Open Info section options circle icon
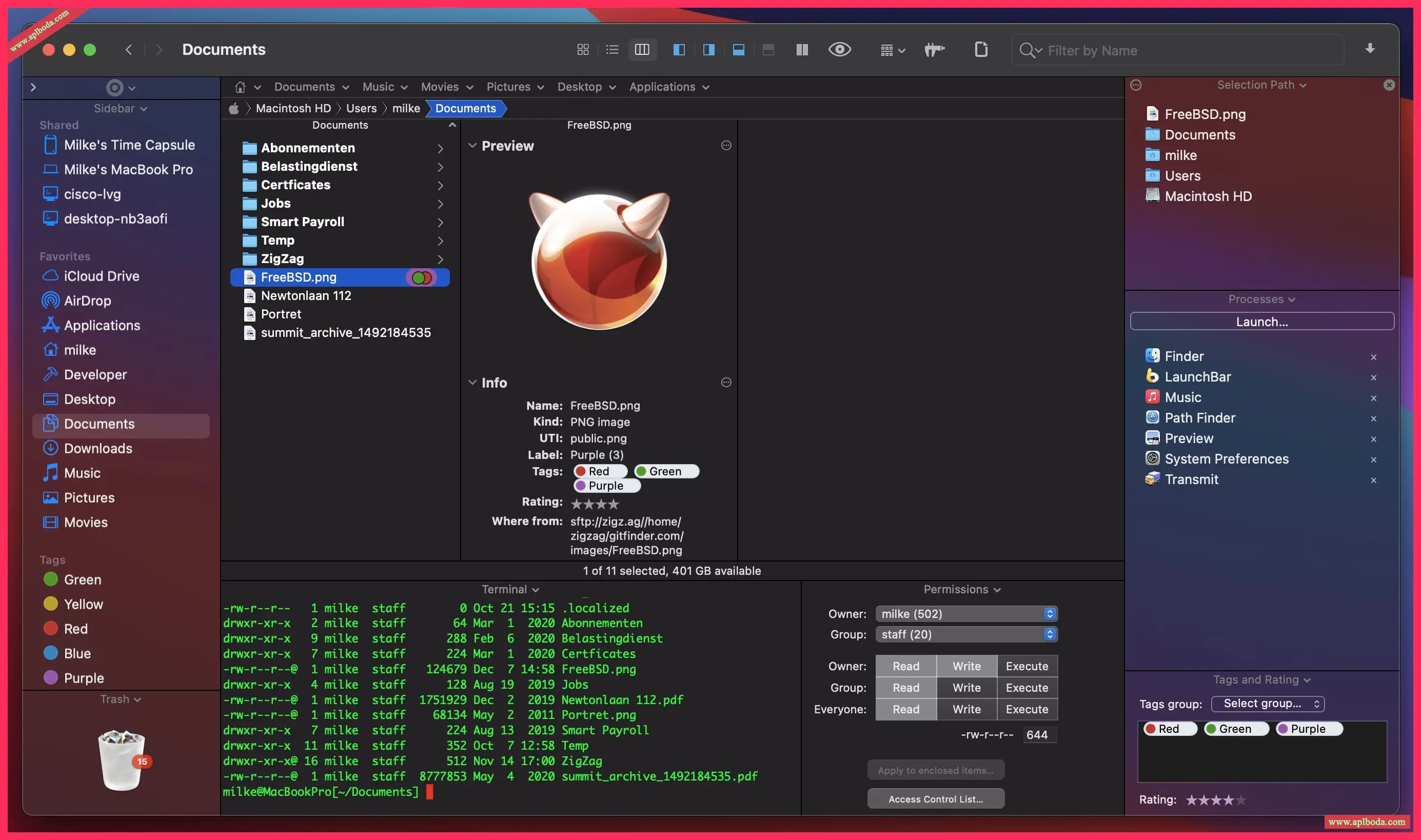Viewport: 1421px width, 840px height. 726,383
